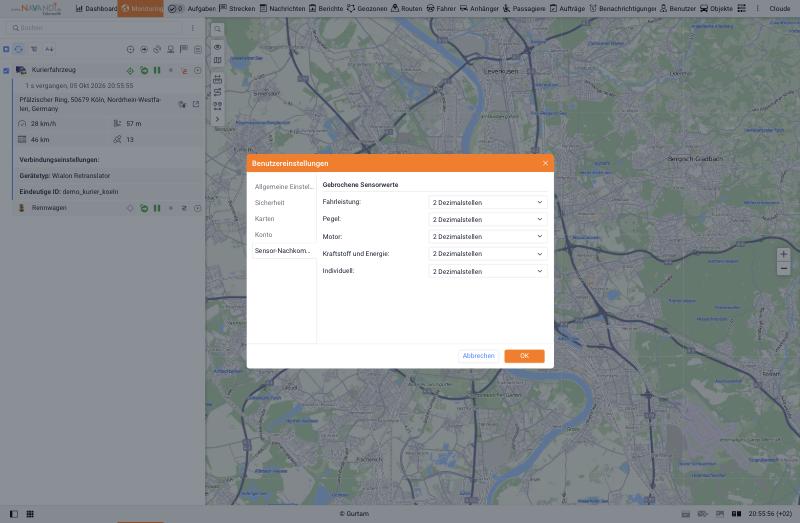Click the grid view icon in bottom bar
The image size is (800, 523).
tap(30, 514)
